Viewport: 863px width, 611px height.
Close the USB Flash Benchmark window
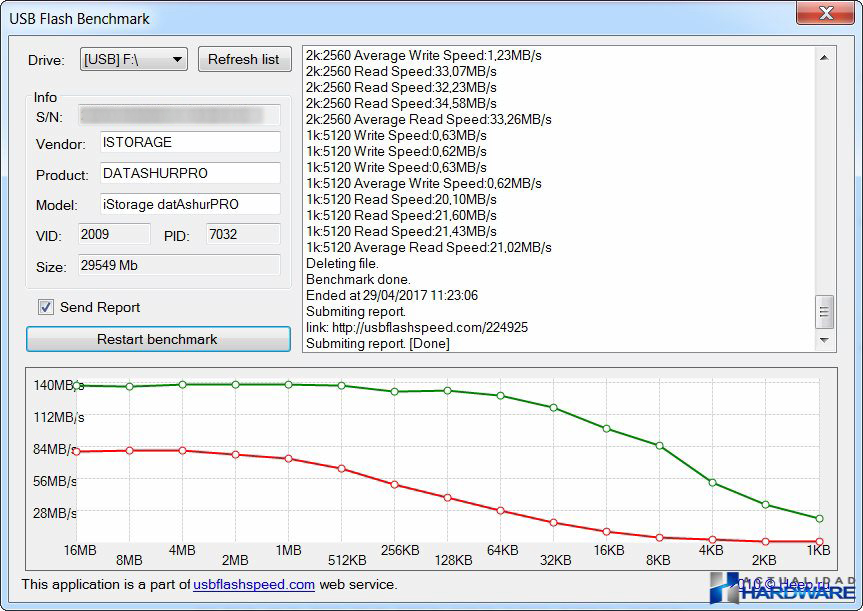coord(826,13)
